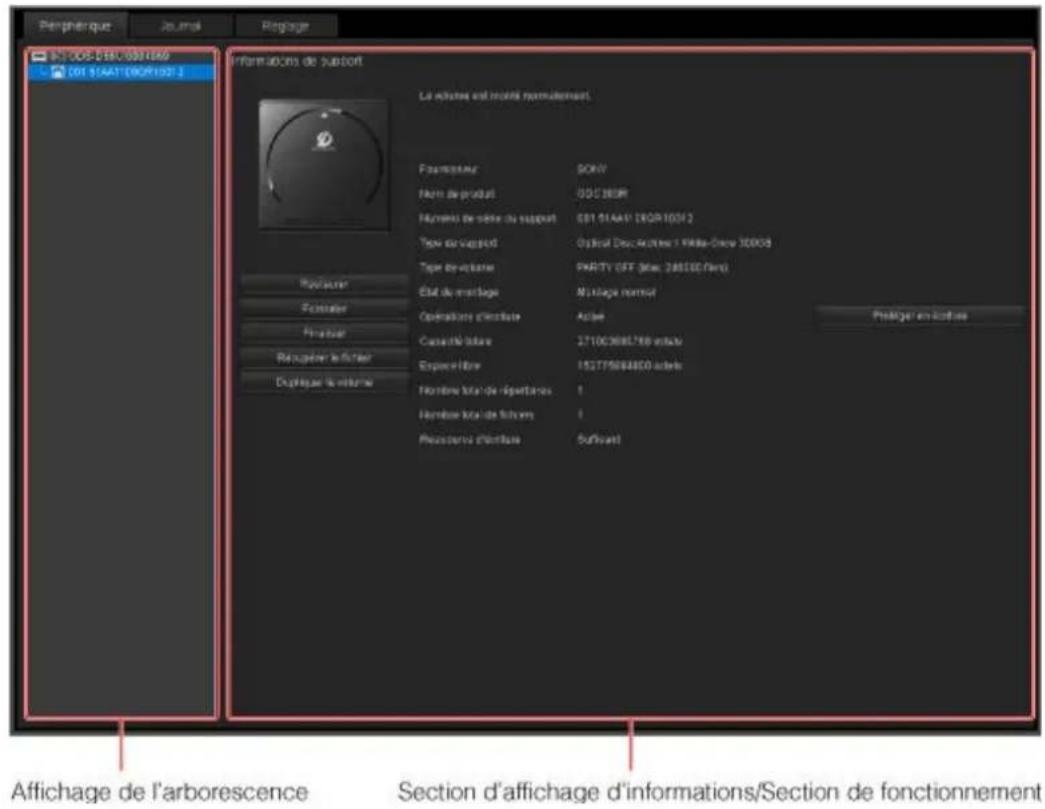The width and height of the screenshot is (1045, 809).
Task: Select the ODS drive unit tree entry
Action: click(x=110, y=57)
